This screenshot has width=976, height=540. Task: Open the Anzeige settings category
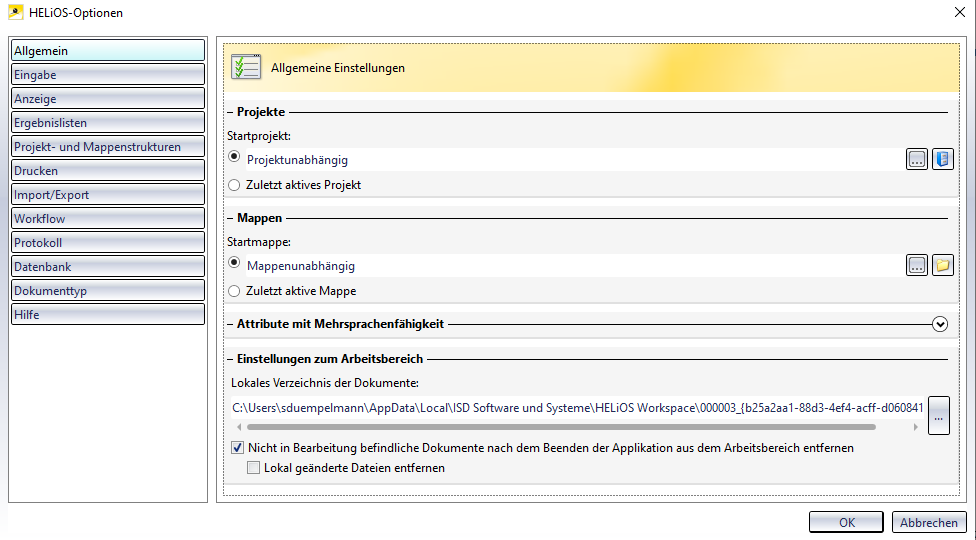pyautogui.click(x=108, y=98)
